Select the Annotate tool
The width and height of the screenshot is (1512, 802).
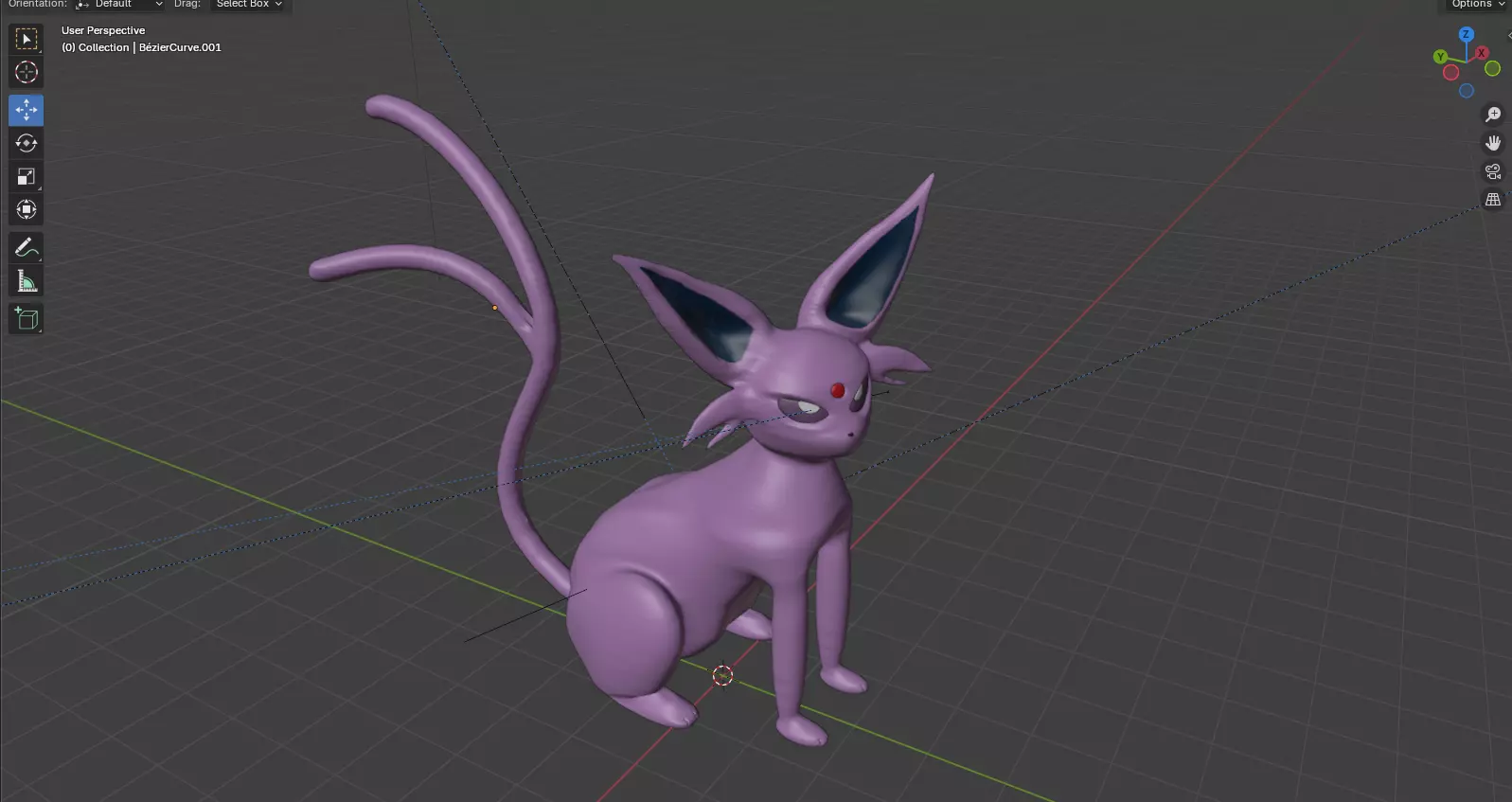[27, 248]
